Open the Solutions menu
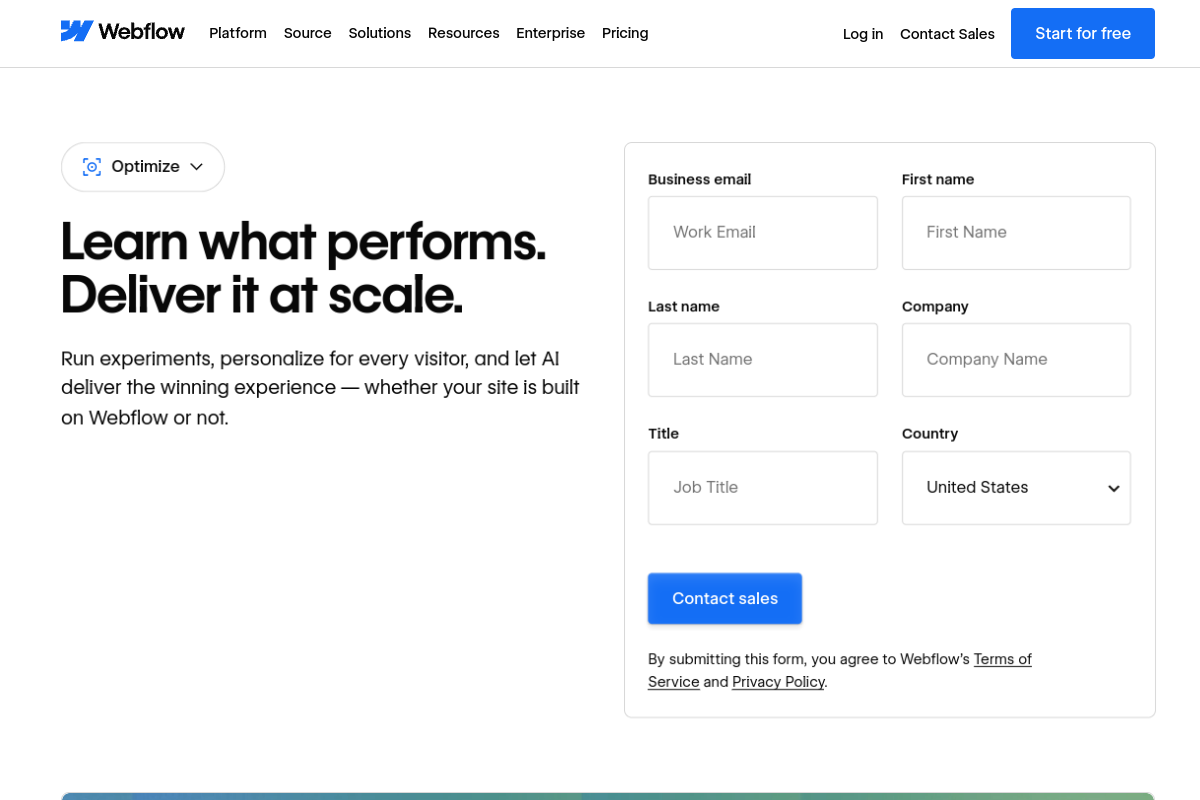1200x800 pixels. click(x=380, y=33)
